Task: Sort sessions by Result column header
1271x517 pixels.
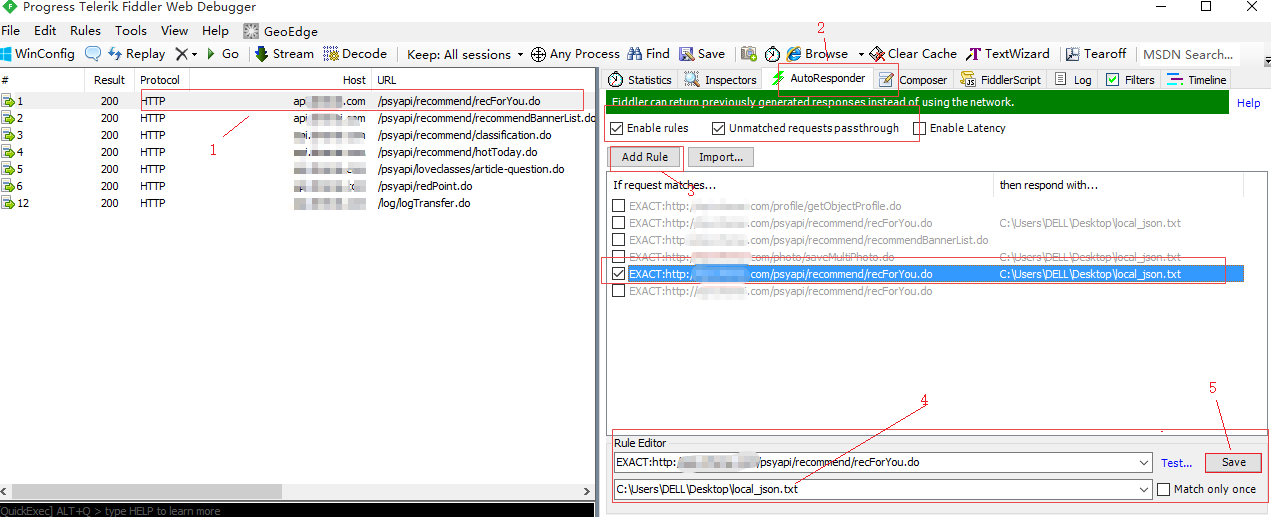Action: (109, 80)
